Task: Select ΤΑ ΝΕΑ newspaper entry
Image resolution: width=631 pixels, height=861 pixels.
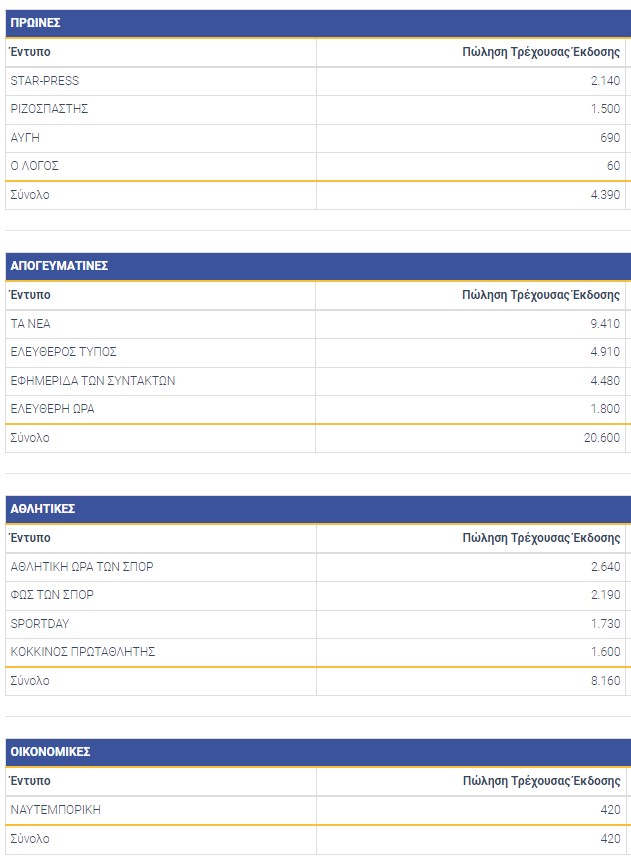Action: [30, 324]
